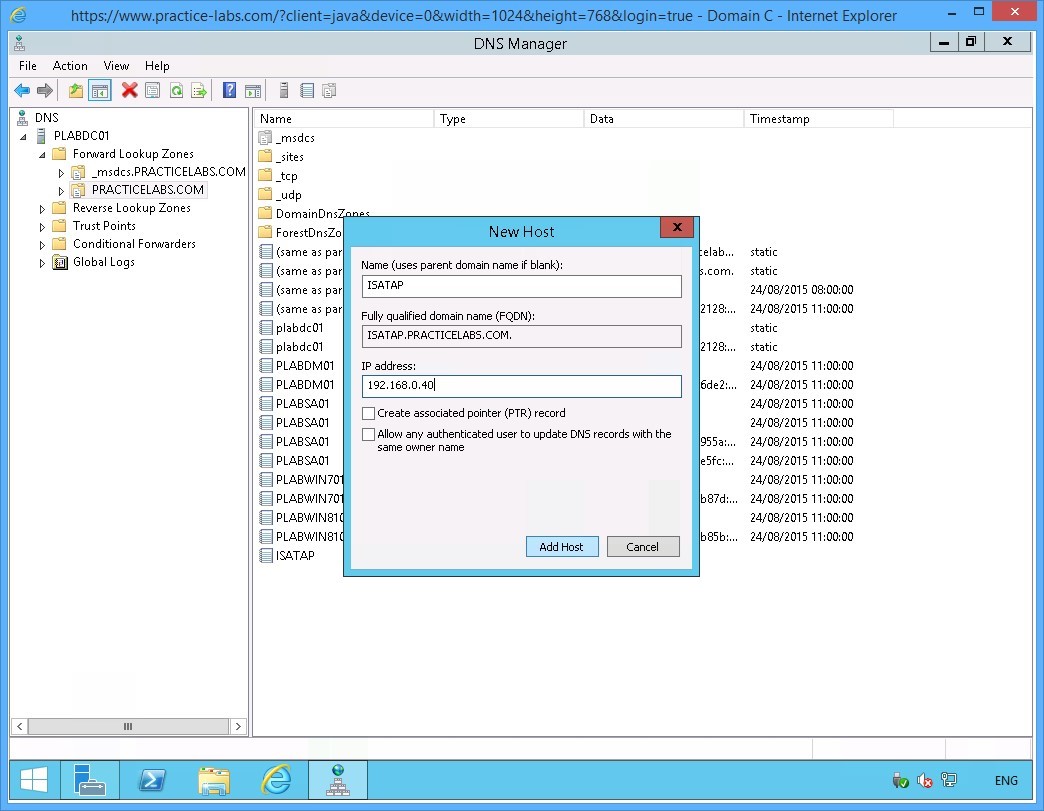Click the Refresh toolbar icon
1044x811 pixels.
coord(176,91)
